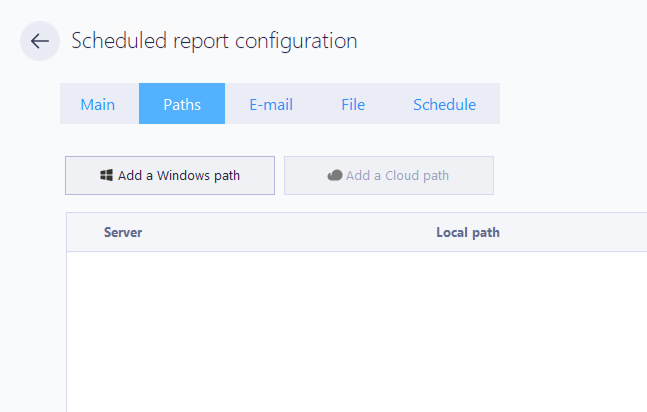Open the File tab
The width and height of the screenshot is (647, 412).
pos(353,104)
